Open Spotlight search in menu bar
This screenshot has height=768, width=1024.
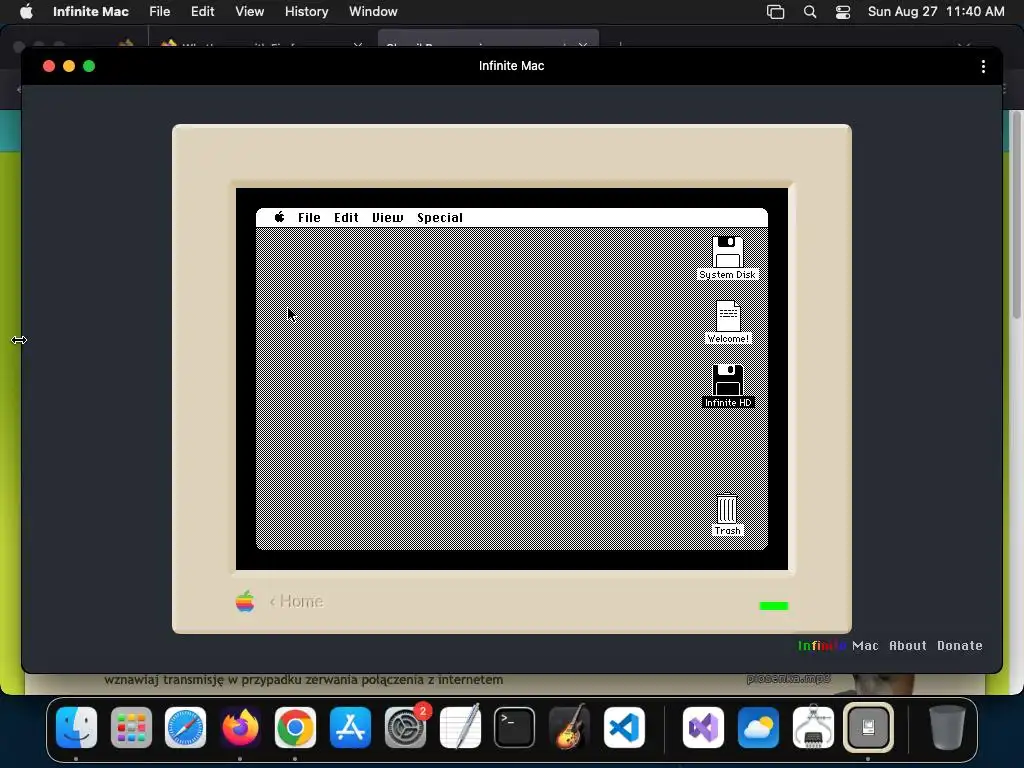[810, 12]
